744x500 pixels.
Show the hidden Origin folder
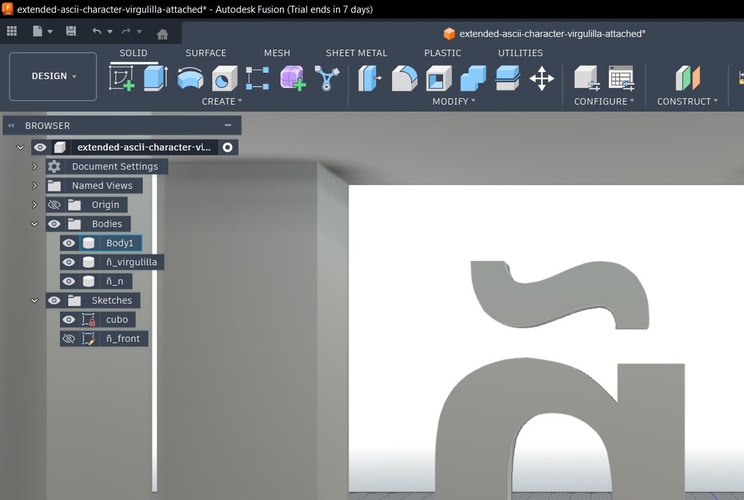pos(54,205)
